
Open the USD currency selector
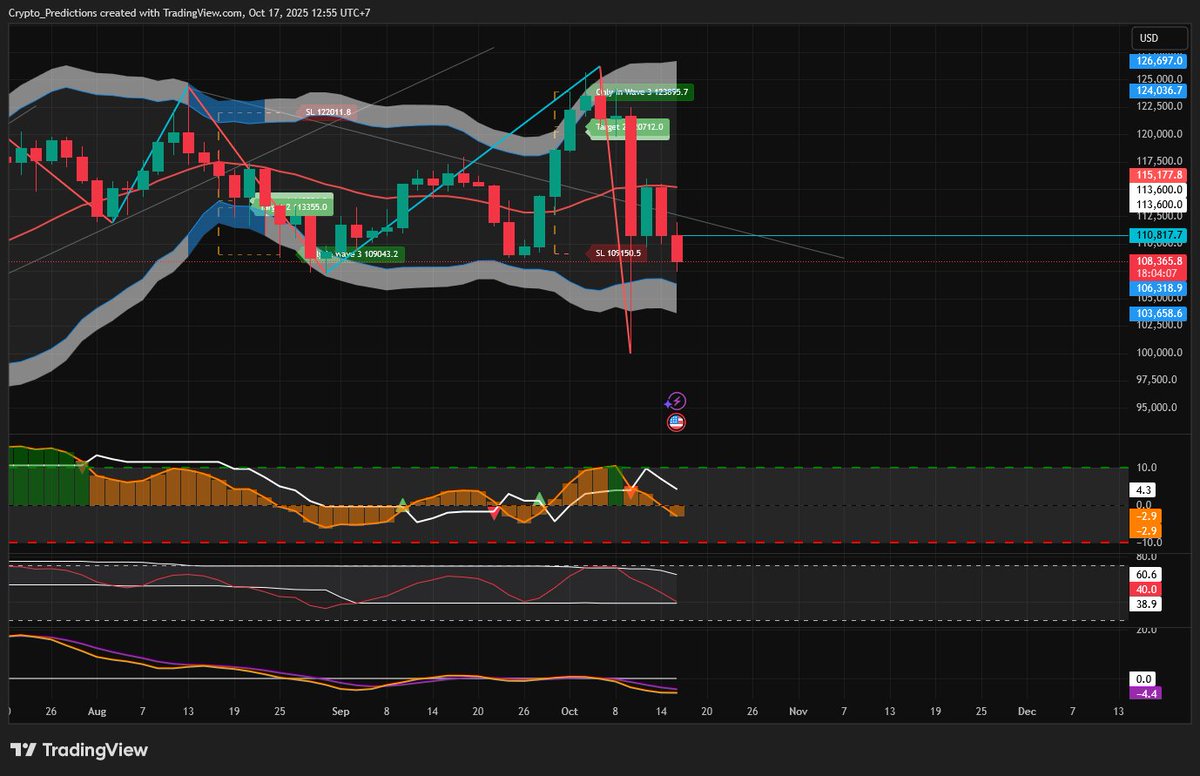click(1159, 38)
